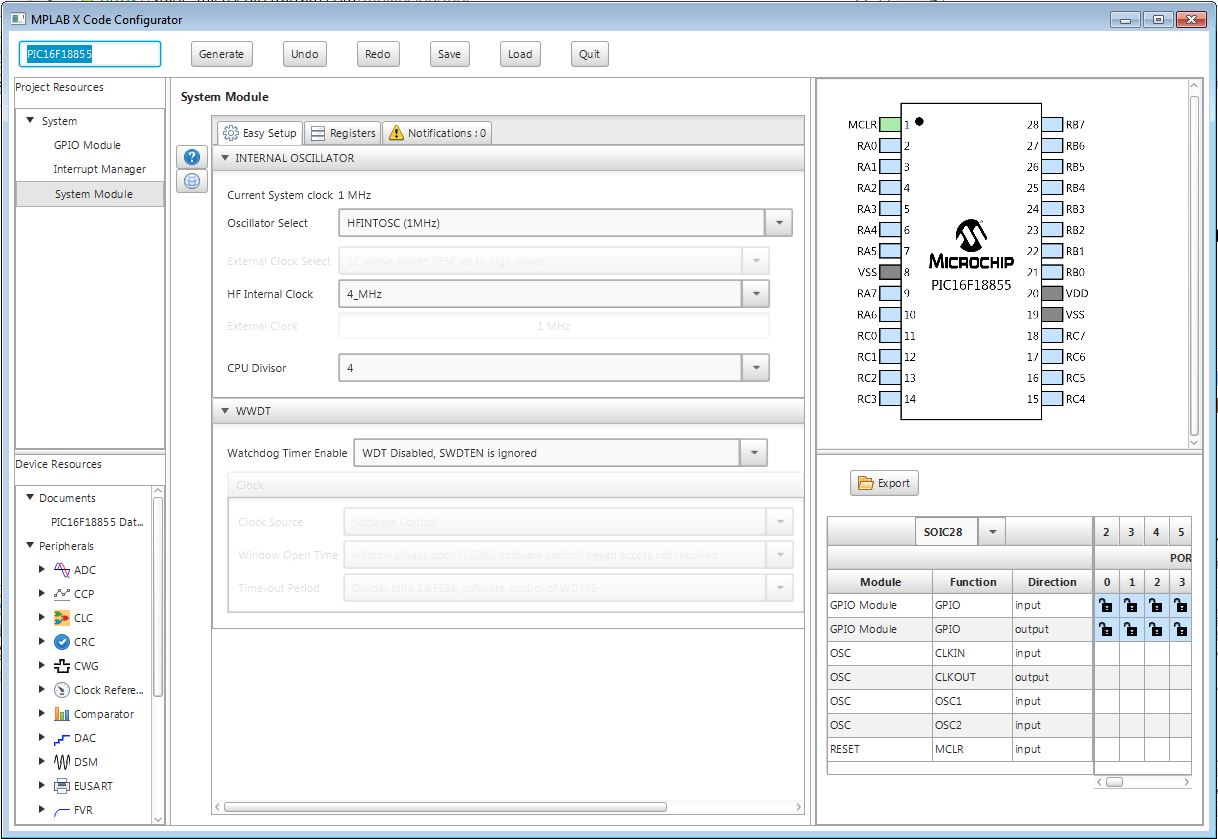
Task: Select Interrupt Manager in Project Resources
Action: point(99,169)
